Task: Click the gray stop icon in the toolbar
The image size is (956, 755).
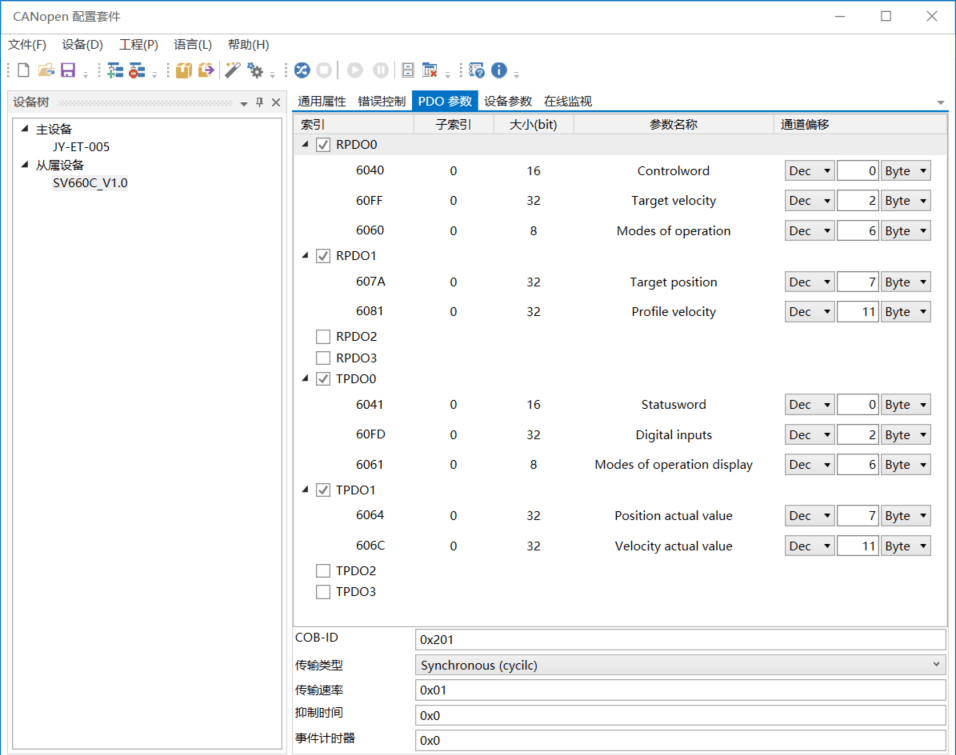Action: (324, 70)
